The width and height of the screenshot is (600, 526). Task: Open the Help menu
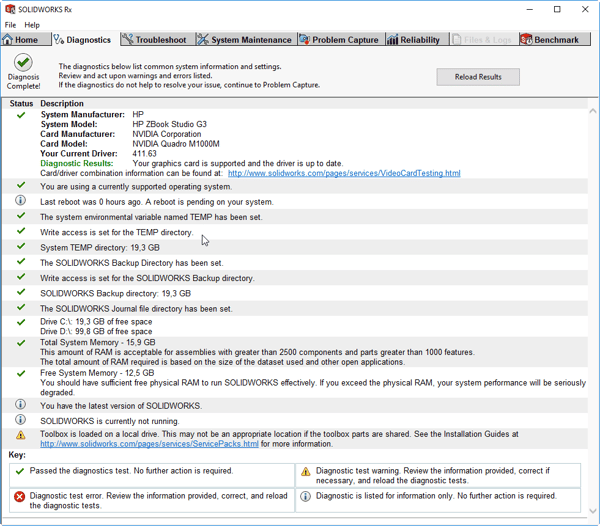tap(32, 25)
